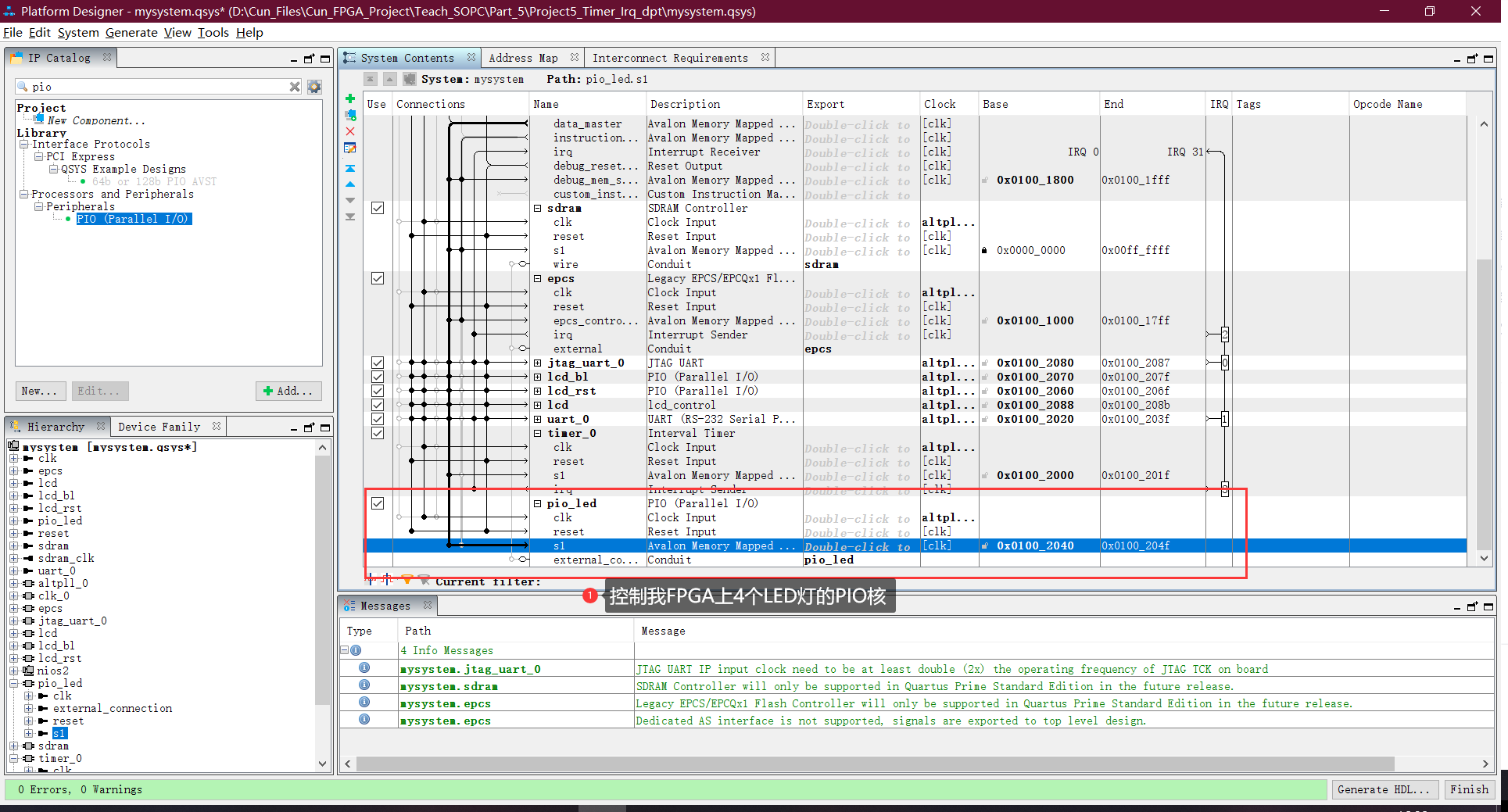Toggle the Use checkbox for lcd
Image resolution: width=1508 pixels, height=812 pixels.
click(x=378, y=405)
